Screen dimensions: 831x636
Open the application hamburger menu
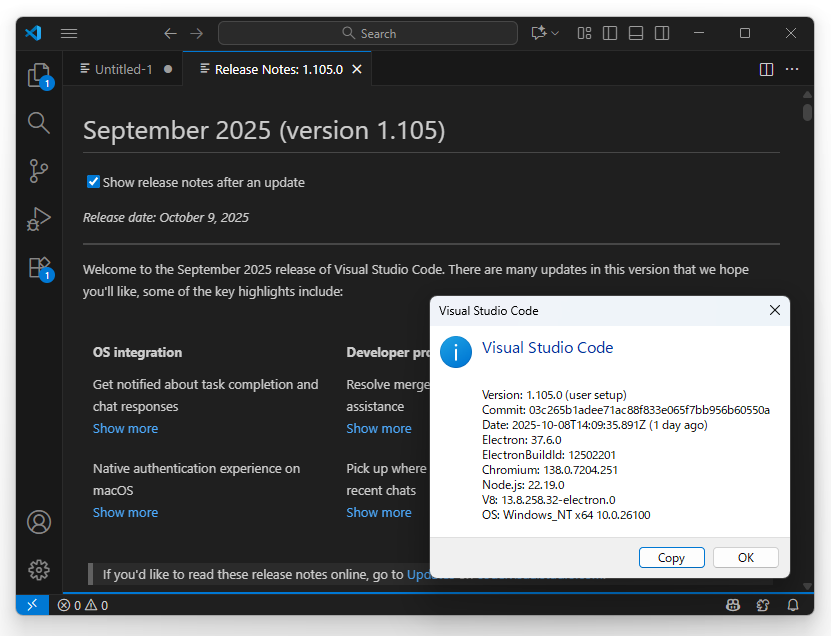click(69, 33)
